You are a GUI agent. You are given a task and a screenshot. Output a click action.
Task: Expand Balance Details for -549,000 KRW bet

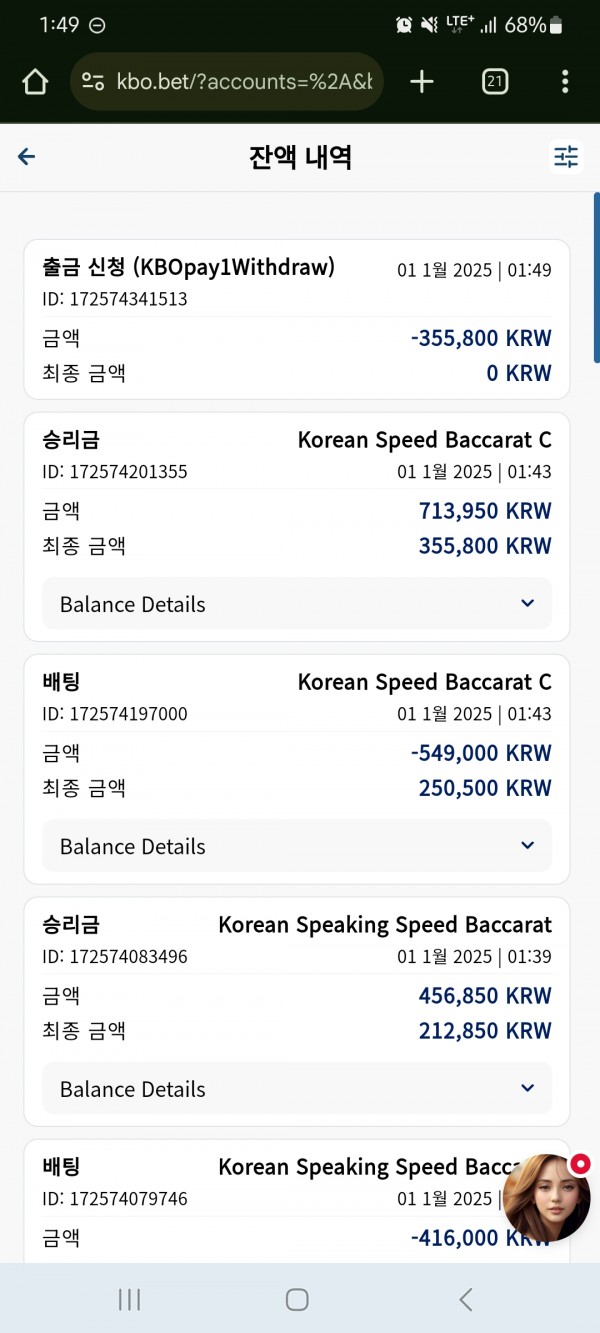297,846
